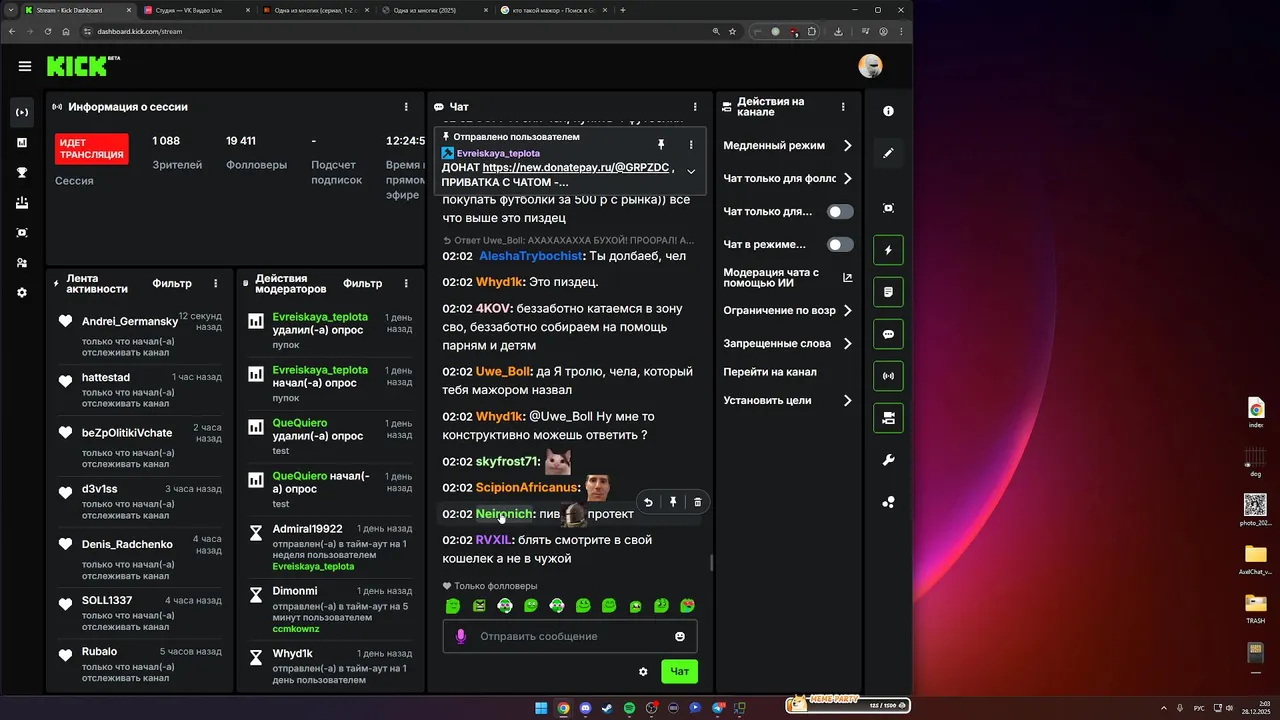
Task: Delete Neironich's chat message with trash icon
Action: pyautogui.click(x=698, y=502)
